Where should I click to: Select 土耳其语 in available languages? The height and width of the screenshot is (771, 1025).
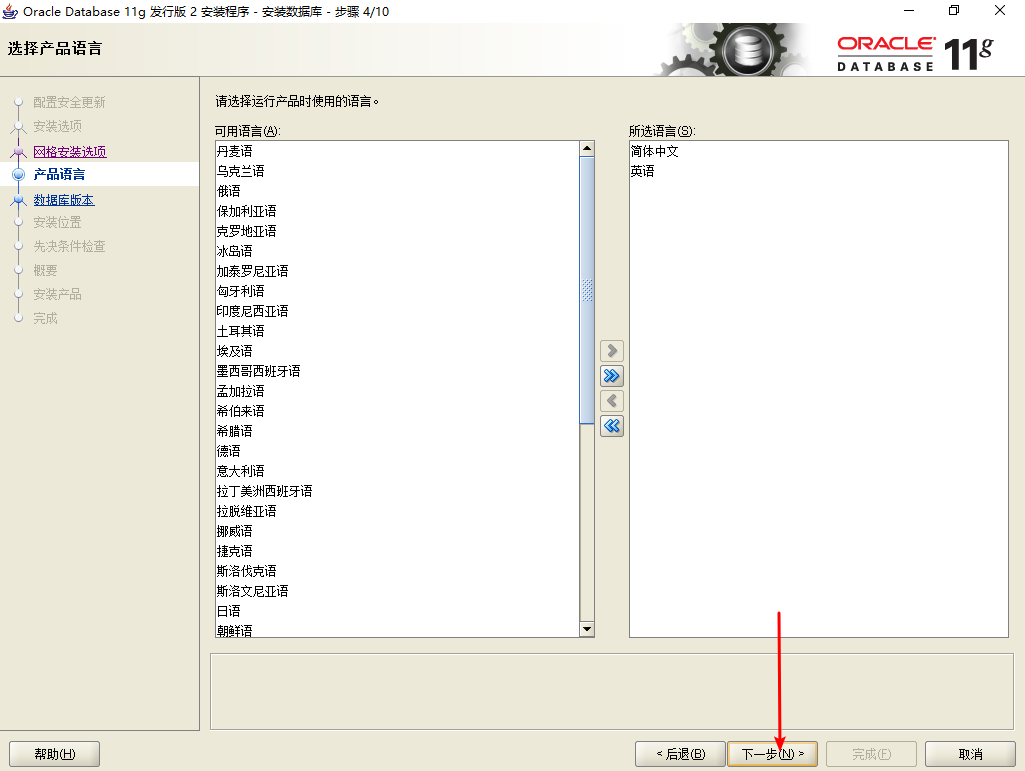397,331
